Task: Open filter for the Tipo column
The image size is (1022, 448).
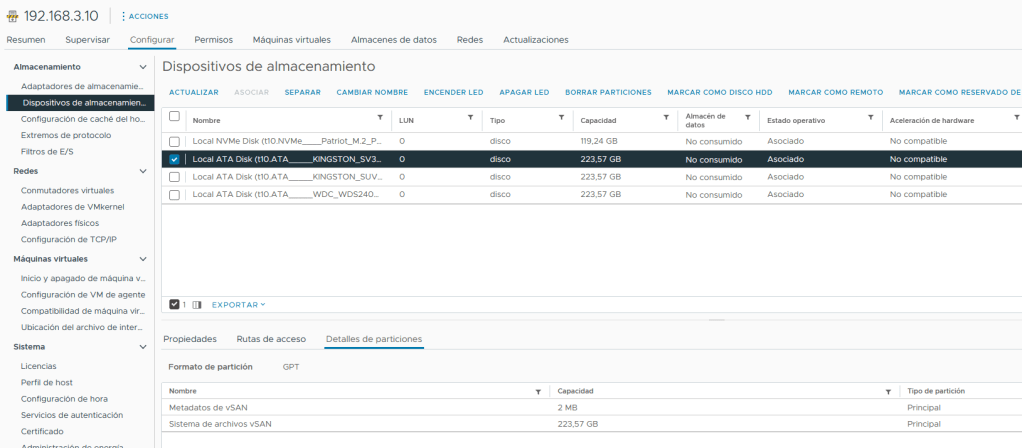Action: coord(562,118)
